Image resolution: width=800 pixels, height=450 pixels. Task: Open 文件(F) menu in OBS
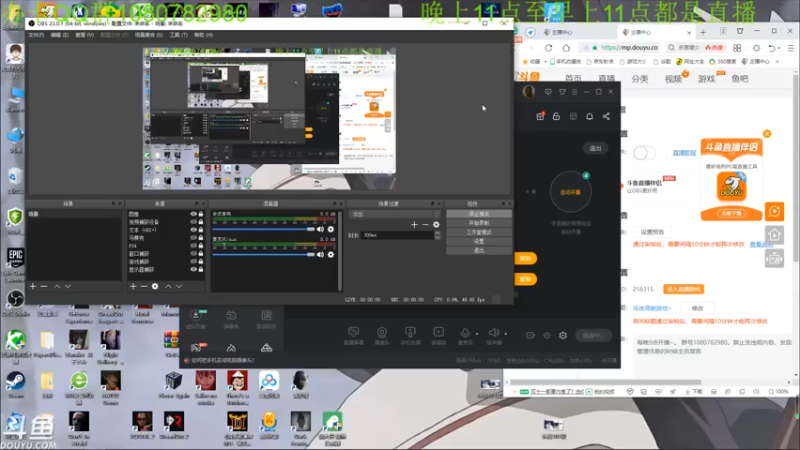(36, 35)
